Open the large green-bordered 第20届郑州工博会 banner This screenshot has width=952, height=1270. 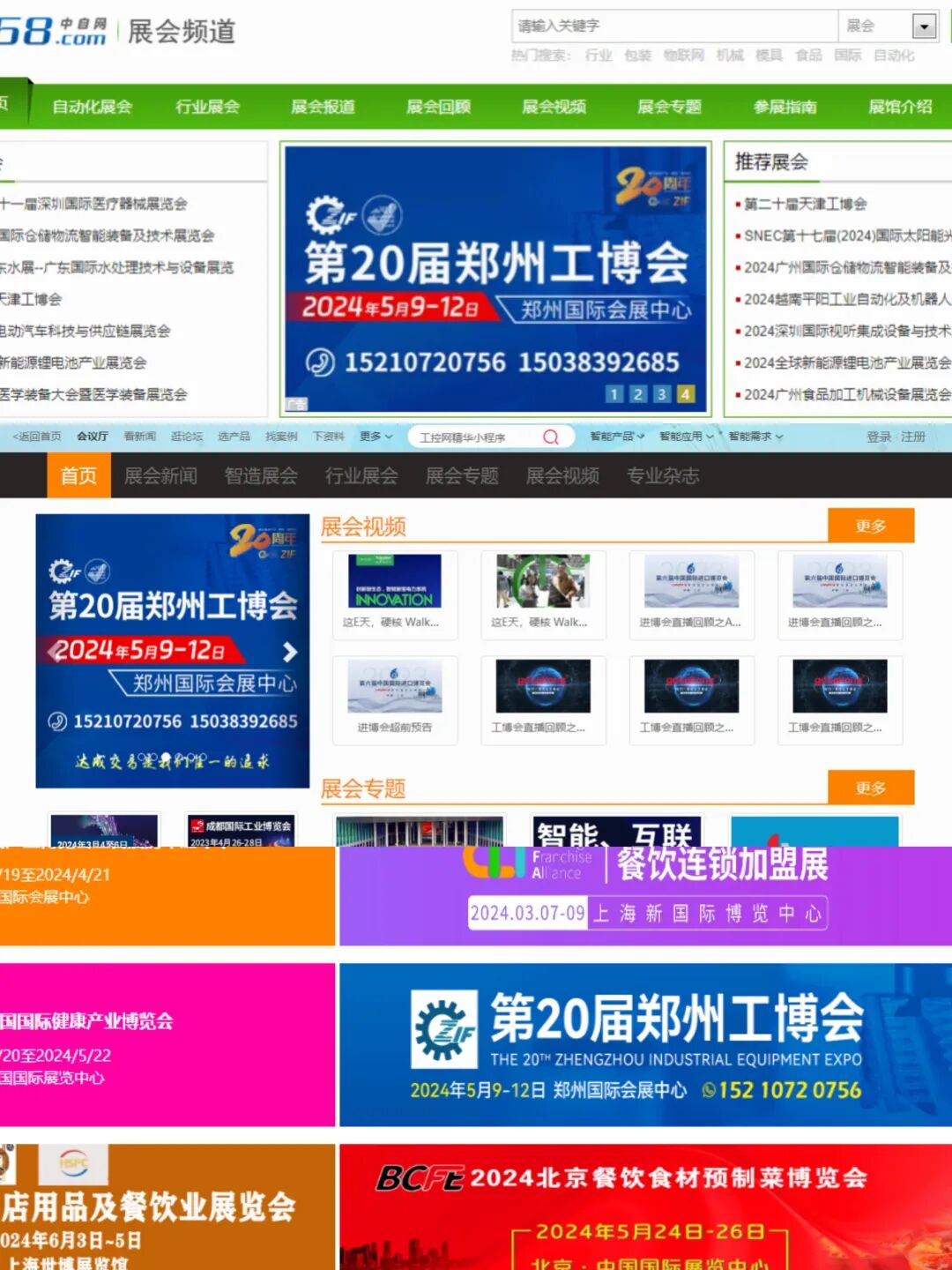coord(495,279)
